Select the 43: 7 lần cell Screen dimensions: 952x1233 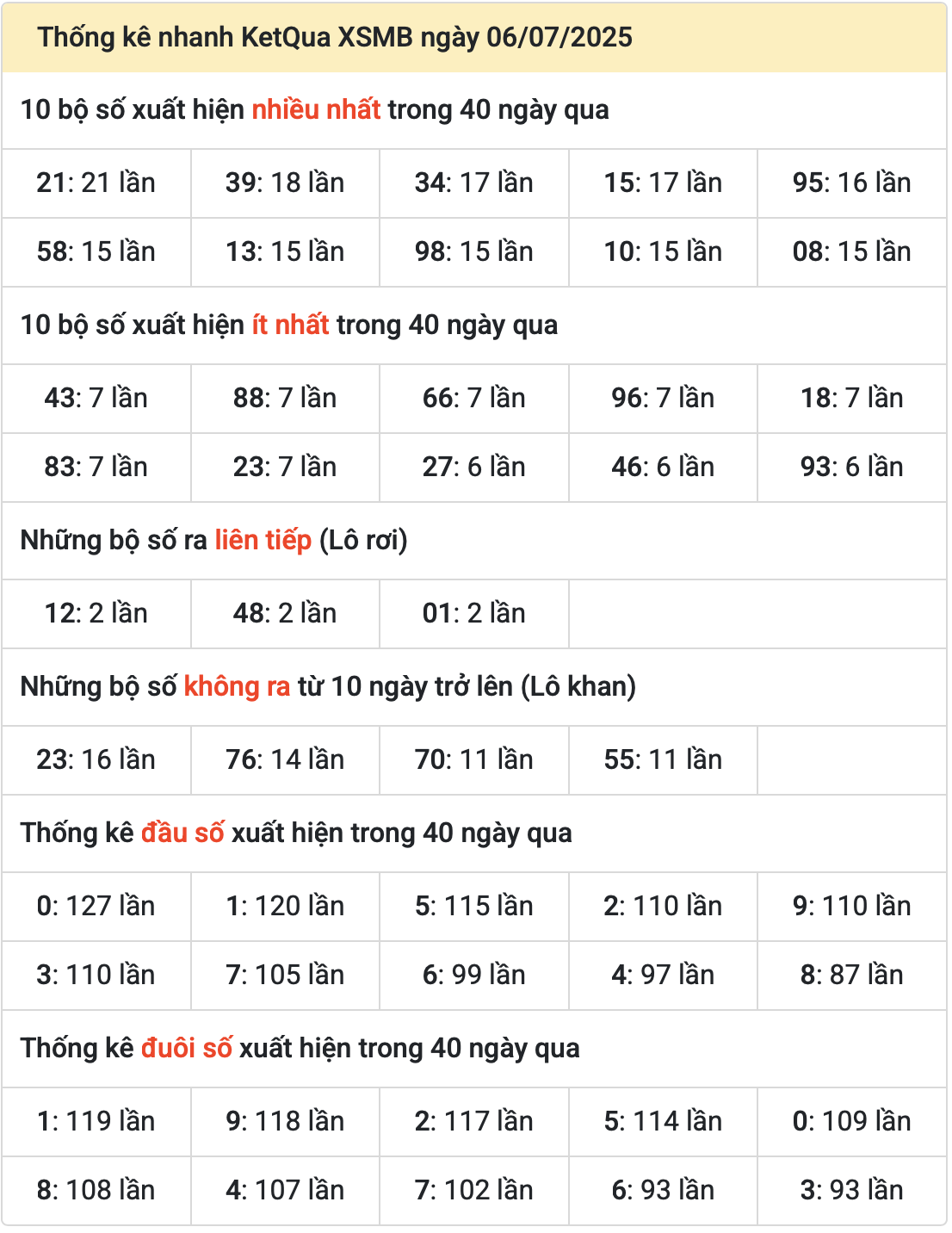[96, 399]
